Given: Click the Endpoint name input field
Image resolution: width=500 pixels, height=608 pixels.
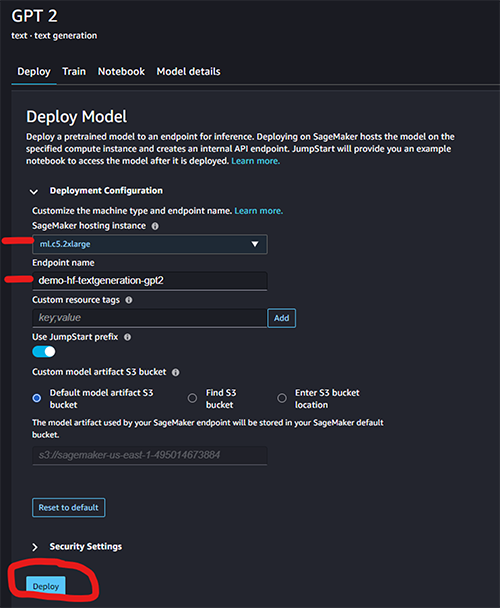Looking at the screenshot, I should pyautogui.click(x=150, y=281).
